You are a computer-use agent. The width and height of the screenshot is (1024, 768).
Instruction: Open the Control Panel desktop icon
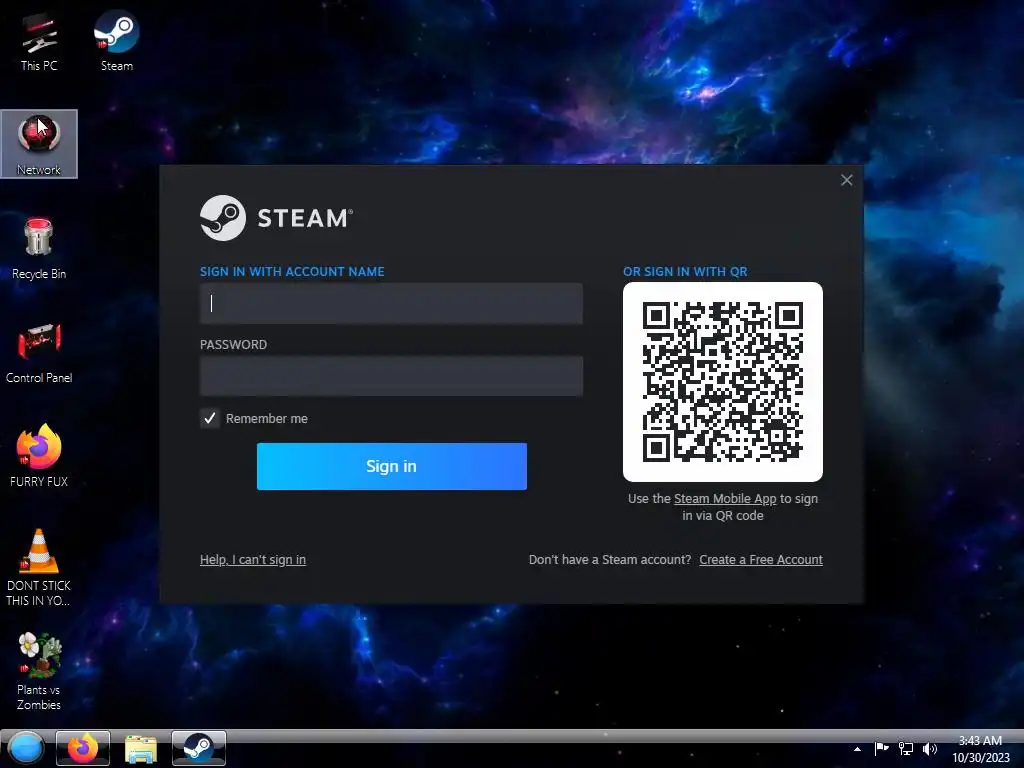coord(39,353)
